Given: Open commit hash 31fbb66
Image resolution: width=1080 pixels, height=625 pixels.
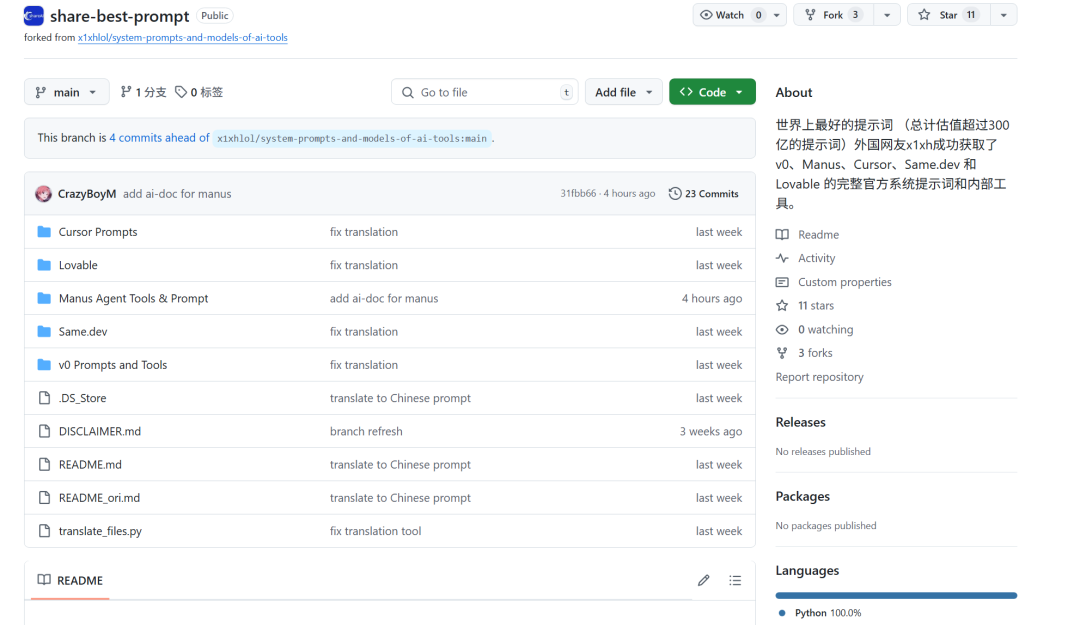Looking at the screenshot, I should [578, 194].
